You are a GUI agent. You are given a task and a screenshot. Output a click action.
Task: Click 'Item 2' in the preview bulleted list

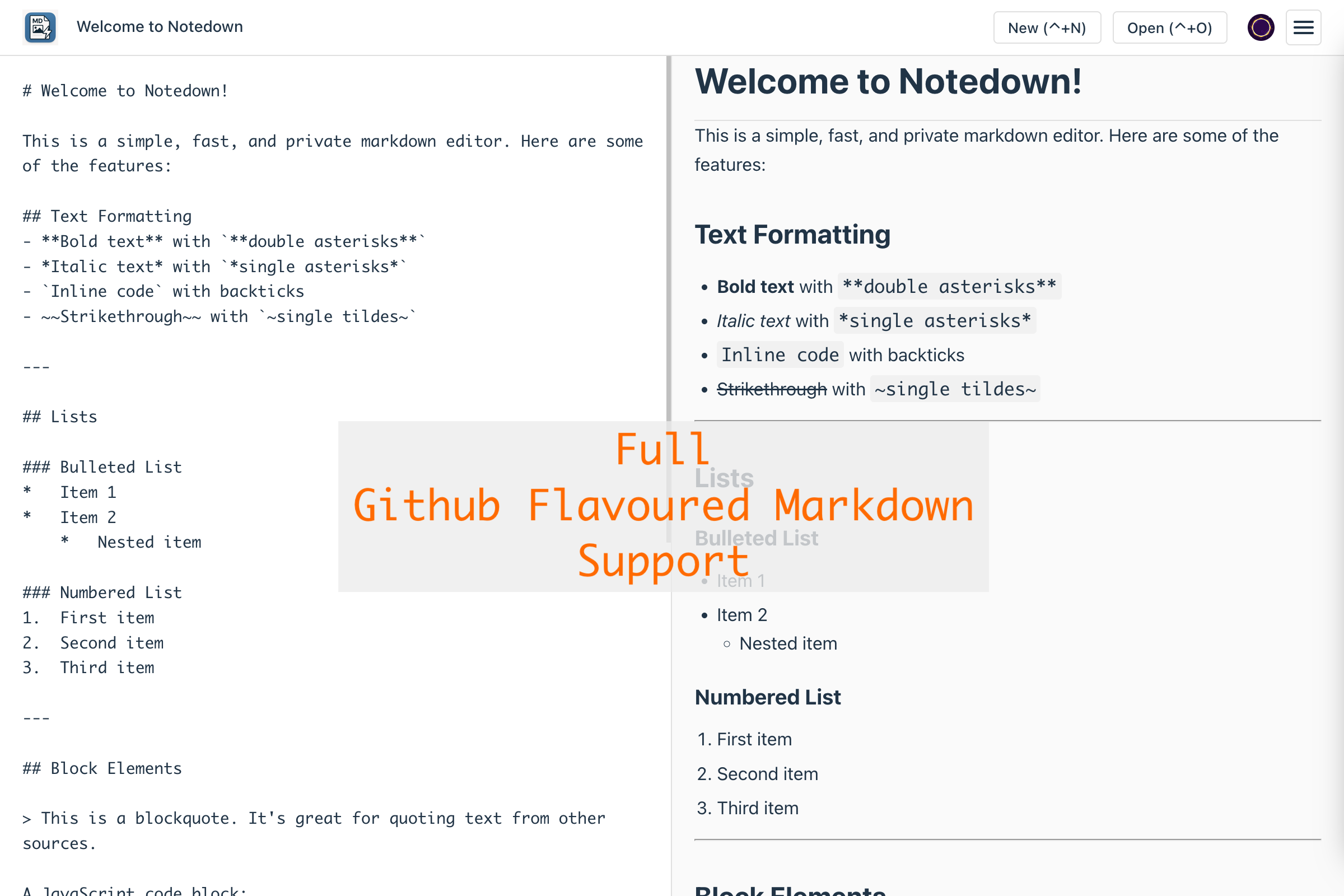click(741, 614)
